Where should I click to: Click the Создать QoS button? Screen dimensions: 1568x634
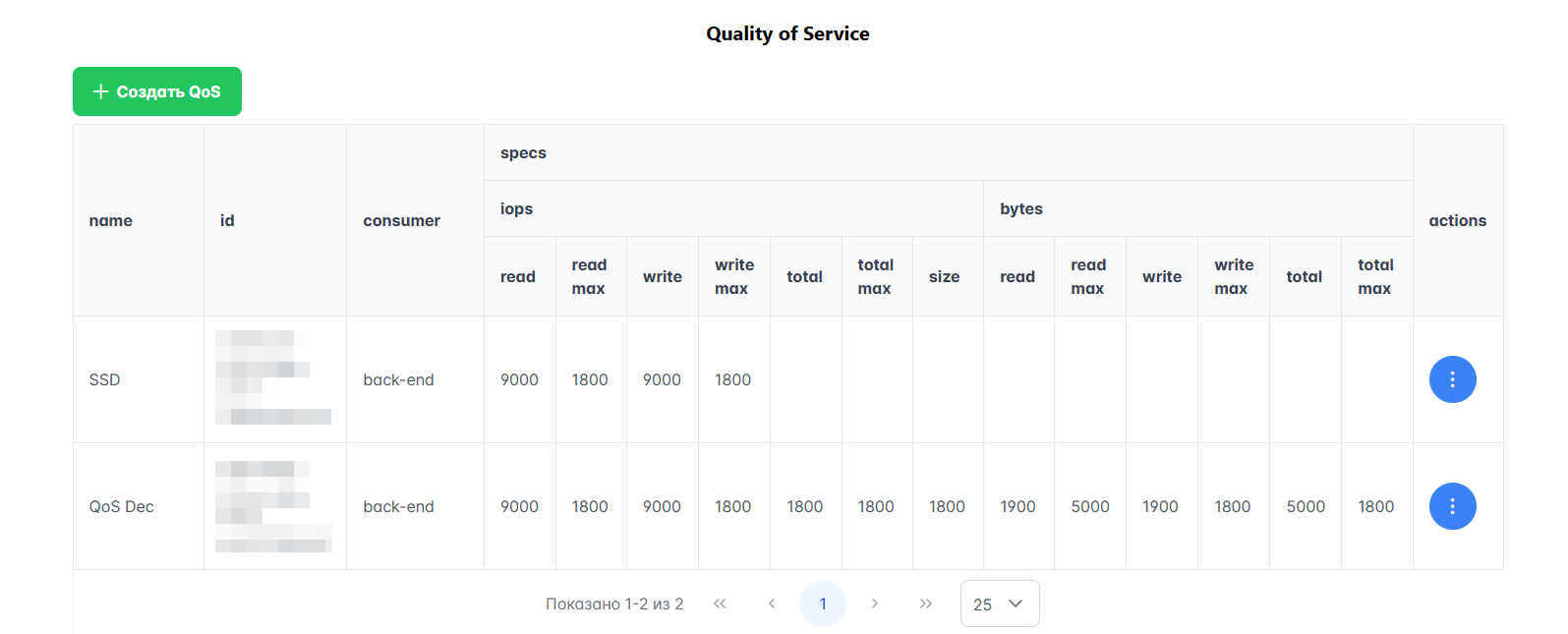click(157, 91)
